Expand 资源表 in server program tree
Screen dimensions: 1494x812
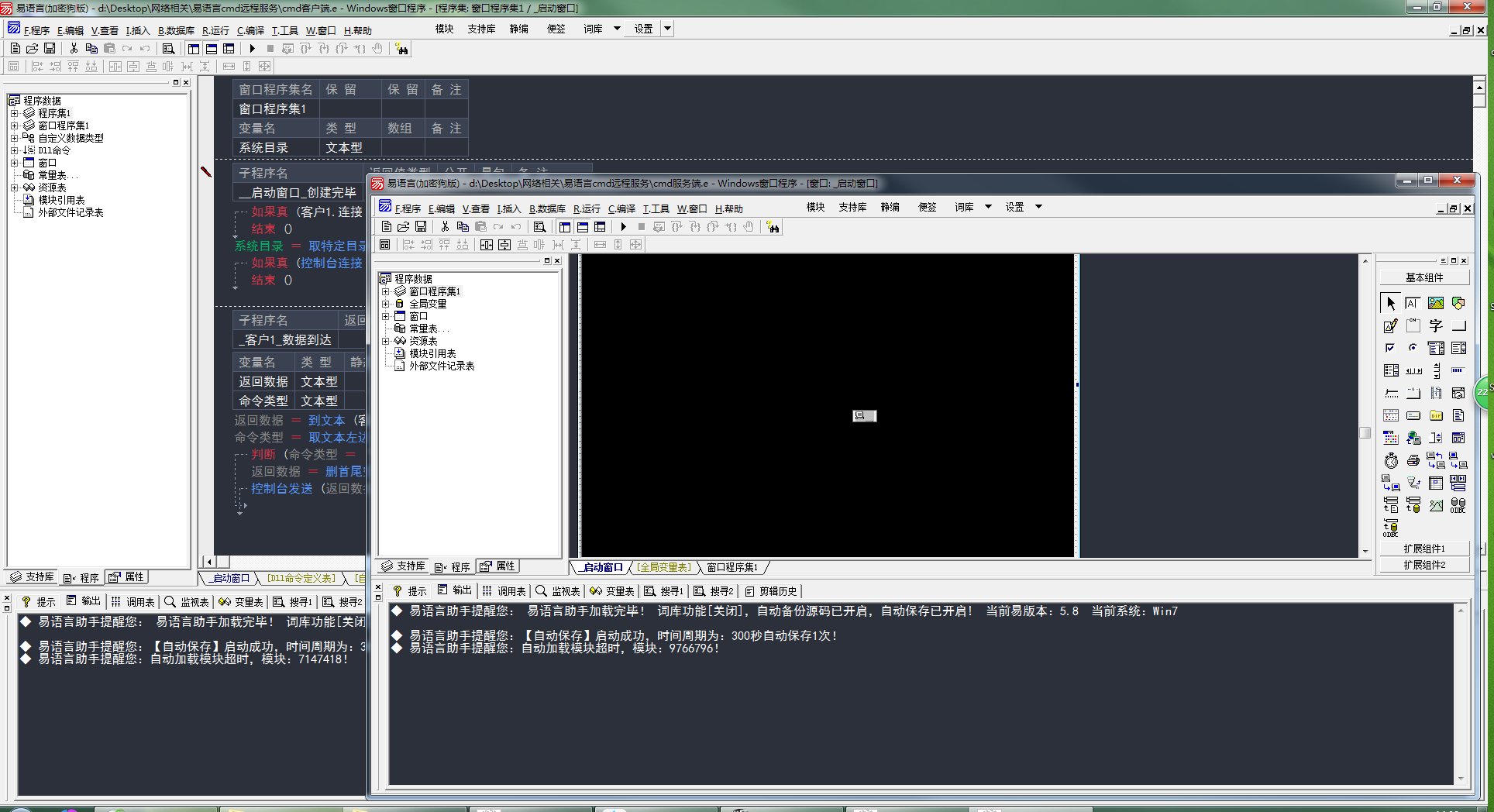(x=385, y=342)
